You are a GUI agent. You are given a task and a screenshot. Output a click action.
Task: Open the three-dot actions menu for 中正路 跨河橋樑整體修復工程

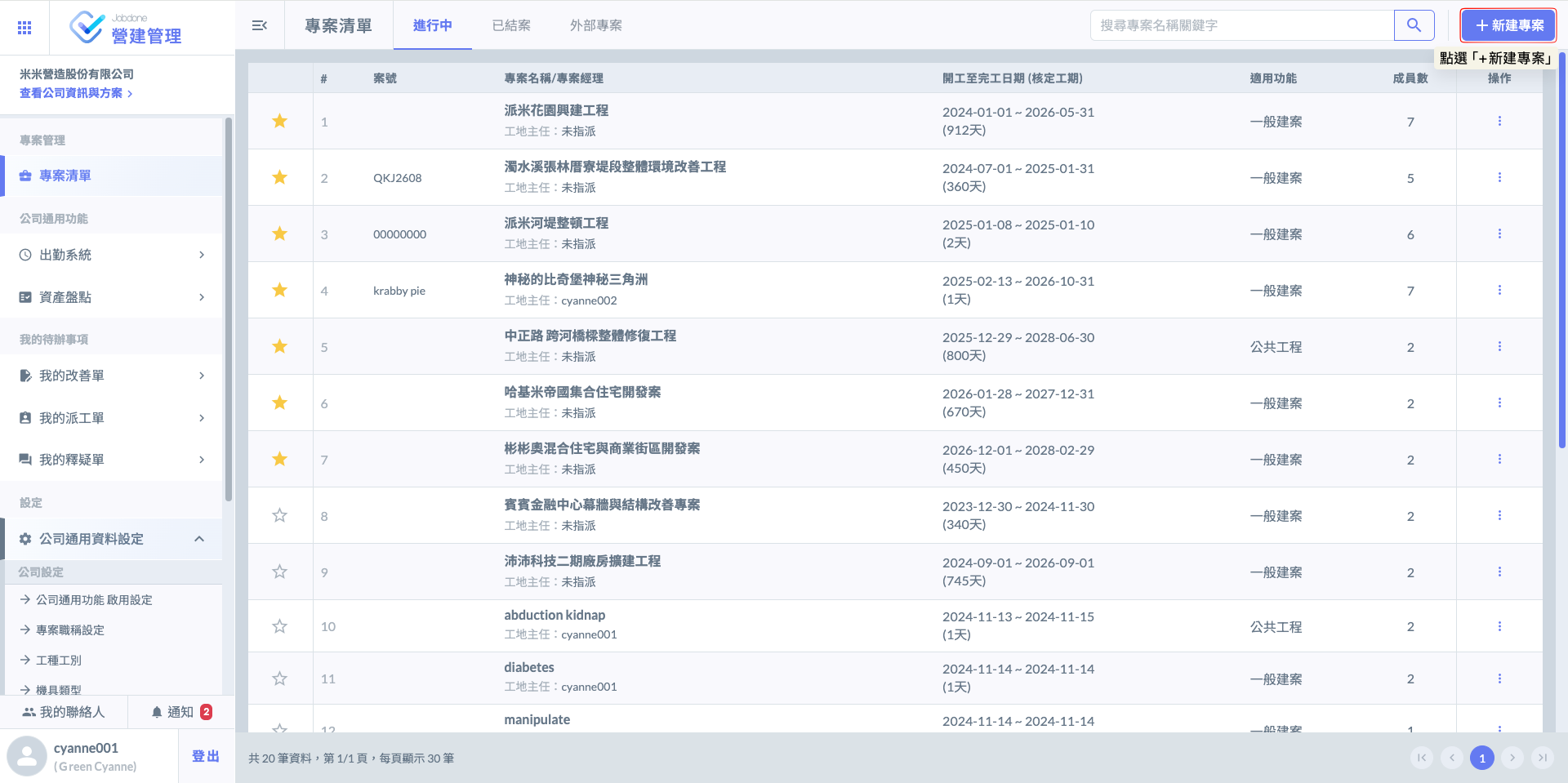[x=1499, y=346]
